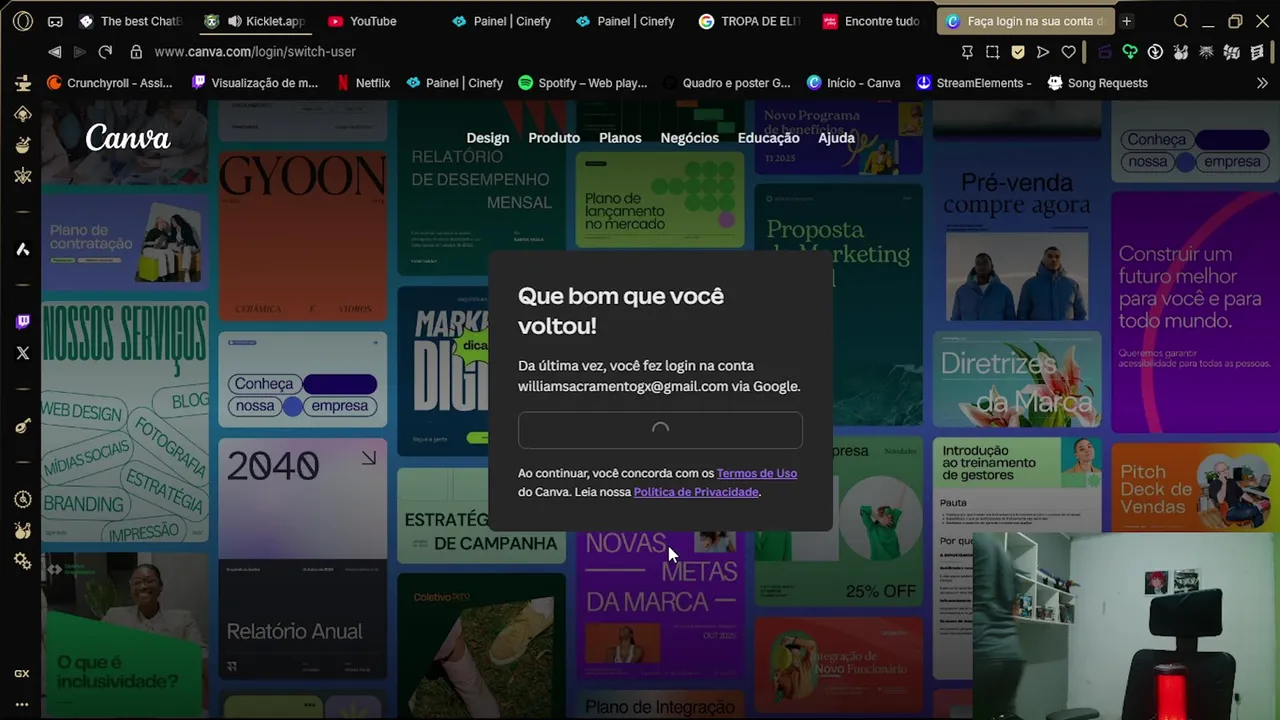Viewport: 1280px width, 720px height.
Task: Open Ajuda menu in Canva header
Action: click(x=836, y=138)
